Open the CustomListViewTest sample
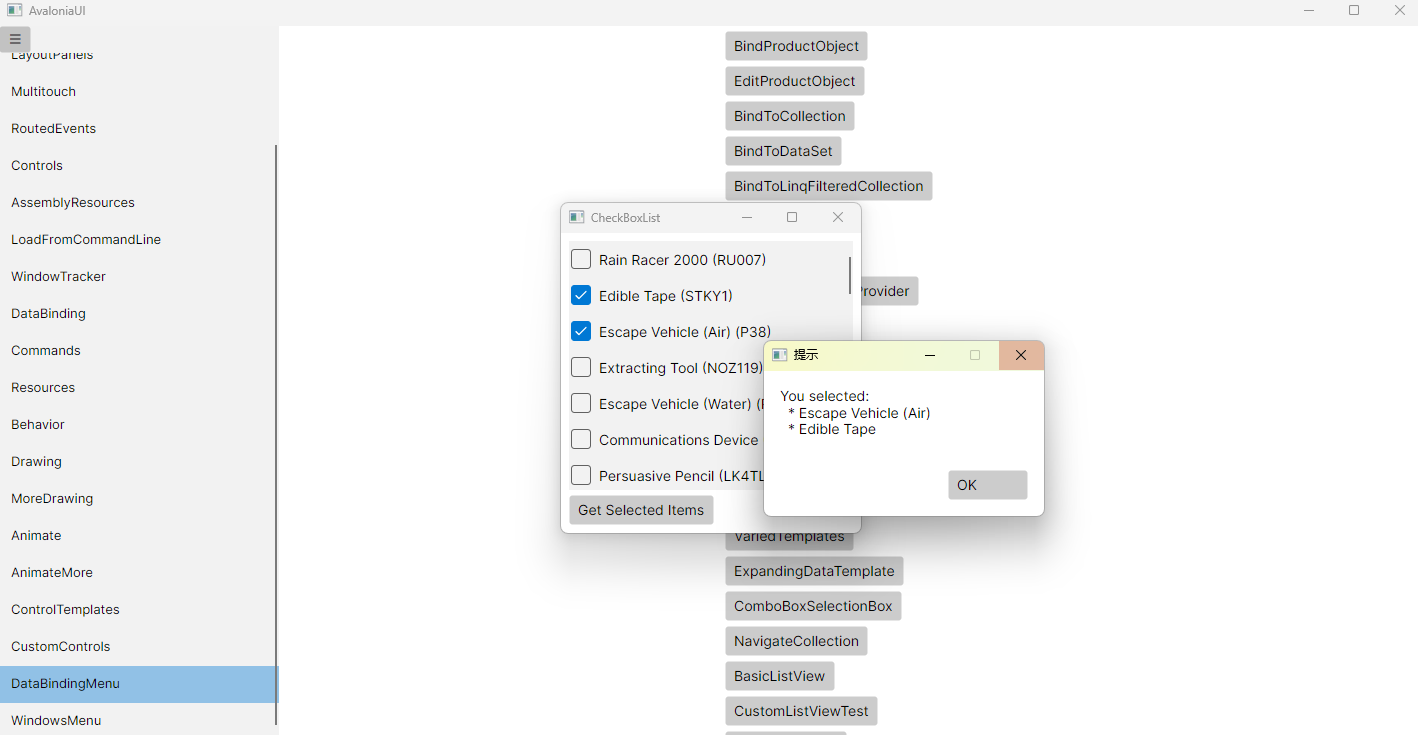This screenshot has width=1418, height=735. (x=801, y=711)
